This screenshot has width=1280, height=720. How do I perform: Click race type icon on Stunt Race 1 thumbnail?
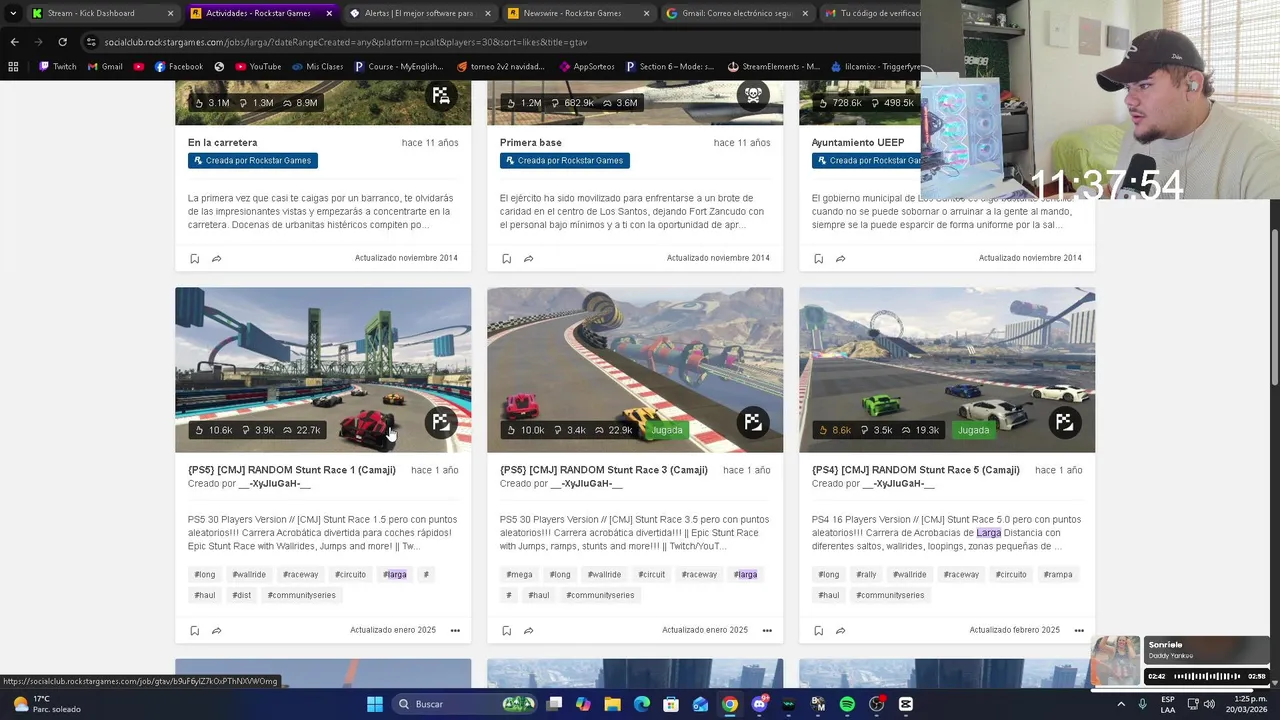click(x=441, y=422)
